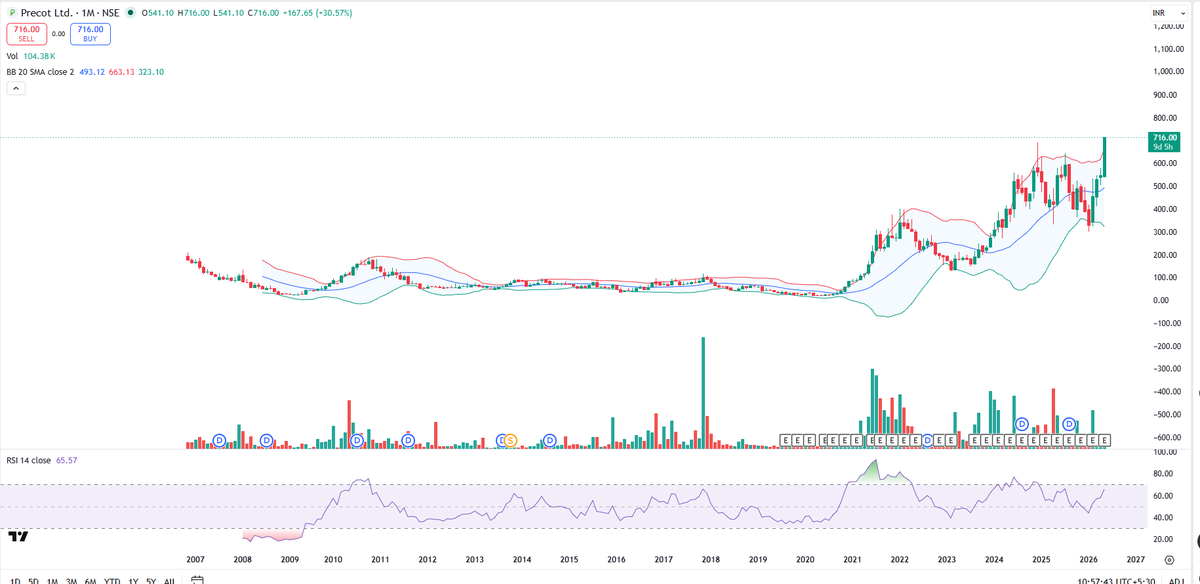Image resolution: width=1200 pixels, height=584 pixels.
Task: Click the dividend D marker near 2007
Action: (219, 440)
